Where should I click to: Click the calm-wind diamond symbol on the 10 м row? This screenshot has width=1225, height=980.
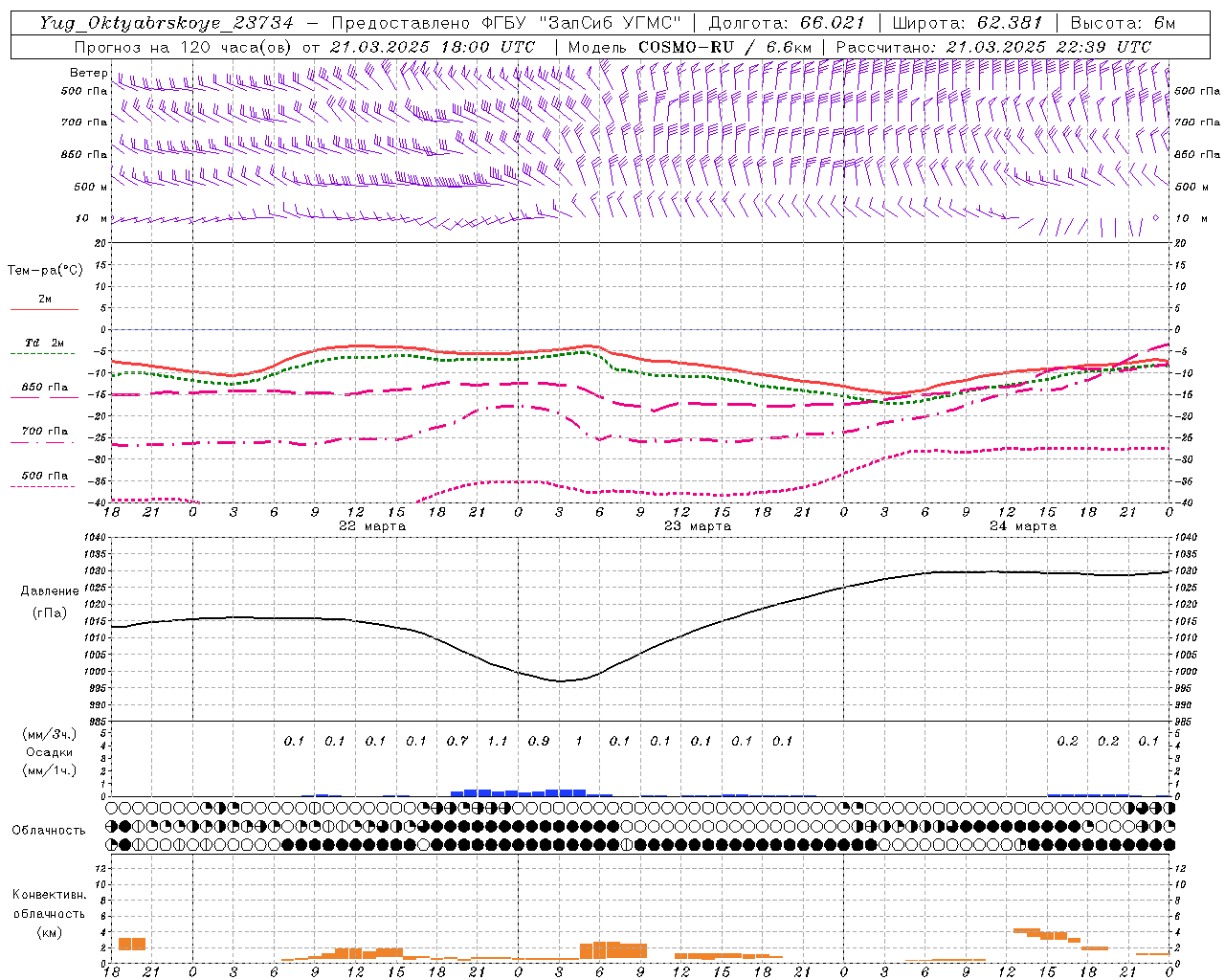1155,218
